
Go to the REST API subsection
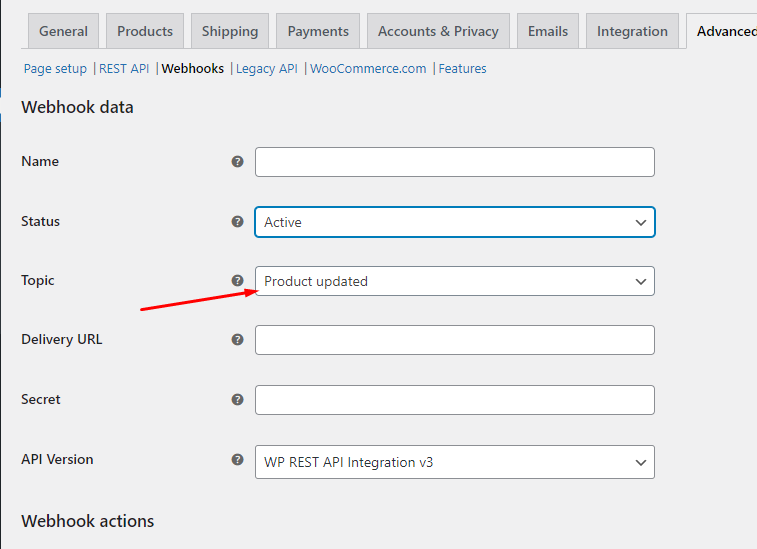coord(124,69)
